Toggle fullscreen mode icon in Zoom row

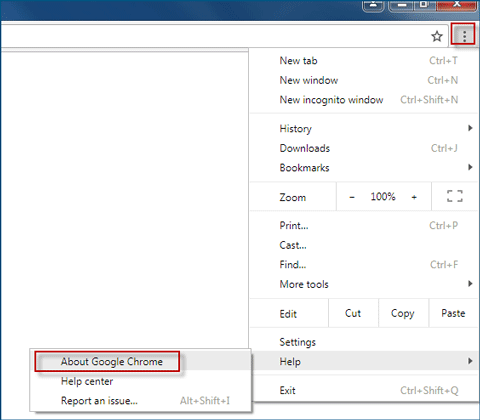click(x=455, y=196)
